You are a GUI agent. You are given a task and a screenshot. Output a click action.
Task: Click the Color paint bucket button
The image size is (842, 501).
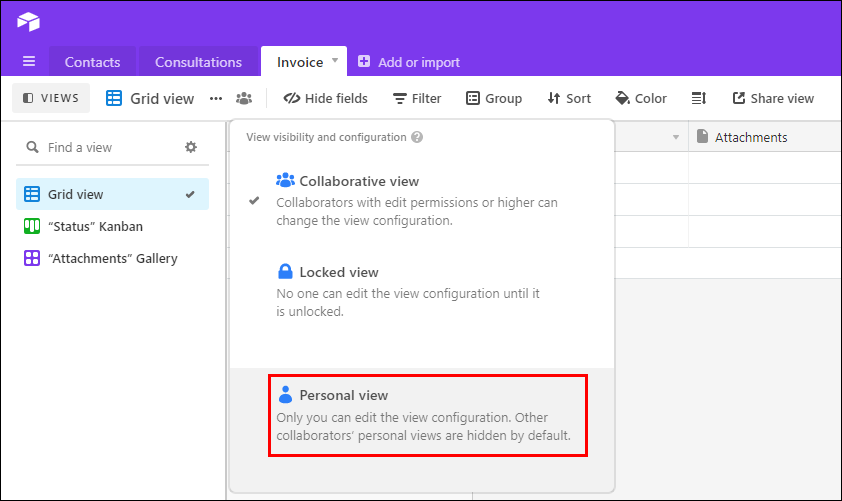tap(641, 98)
